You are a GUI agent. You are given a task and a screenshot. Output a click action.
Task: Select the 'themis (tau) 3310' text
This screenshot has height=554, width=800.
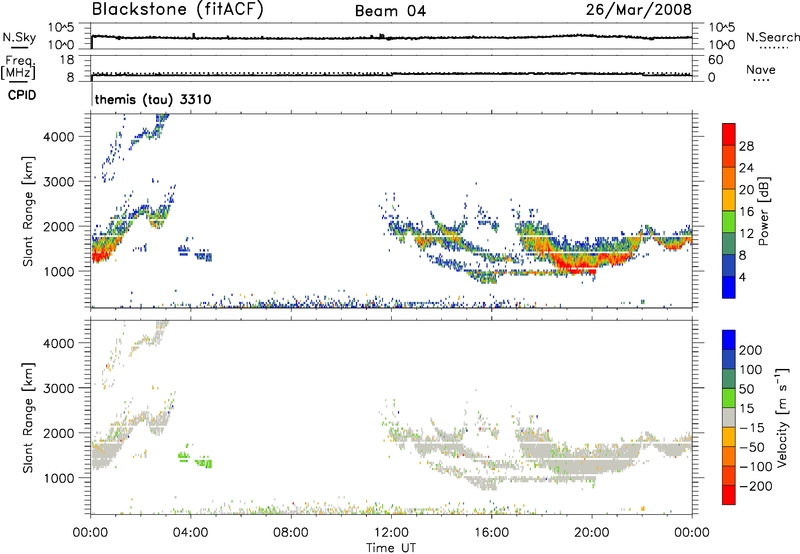point(153,99)
